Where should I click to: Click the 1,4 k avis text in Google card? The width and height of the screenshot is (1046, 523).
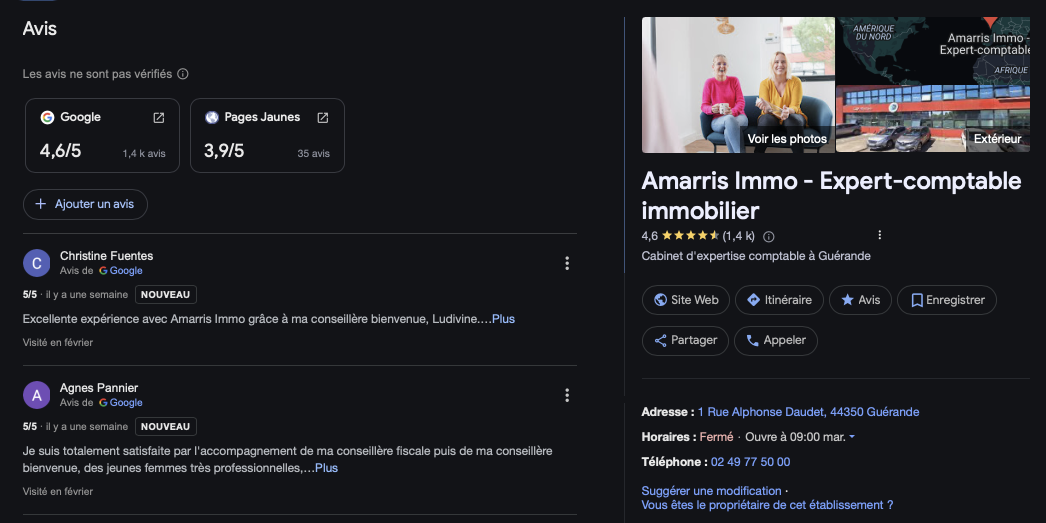click(x=144, y=154)
